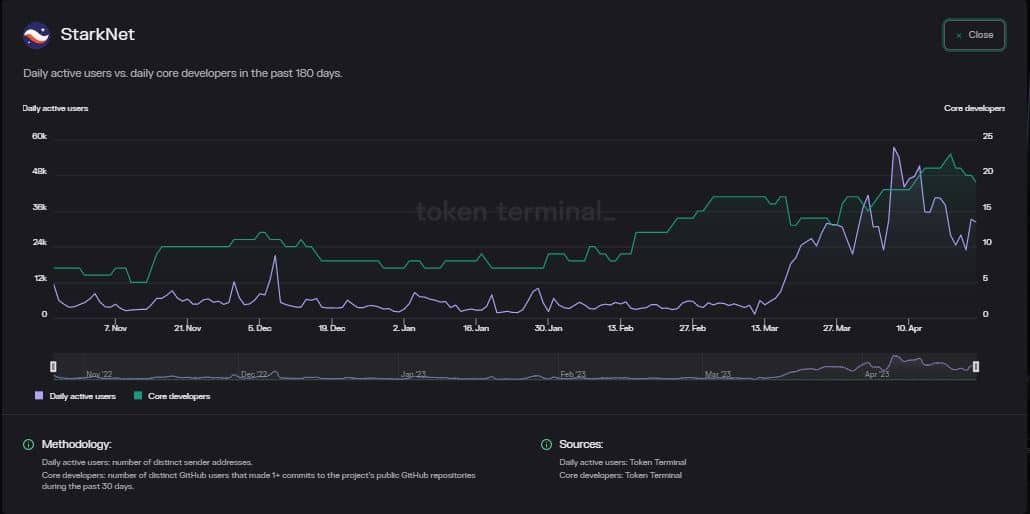Click the right range slider handle
Viewport: 1030px width, 514px height.
click(976, 366)
